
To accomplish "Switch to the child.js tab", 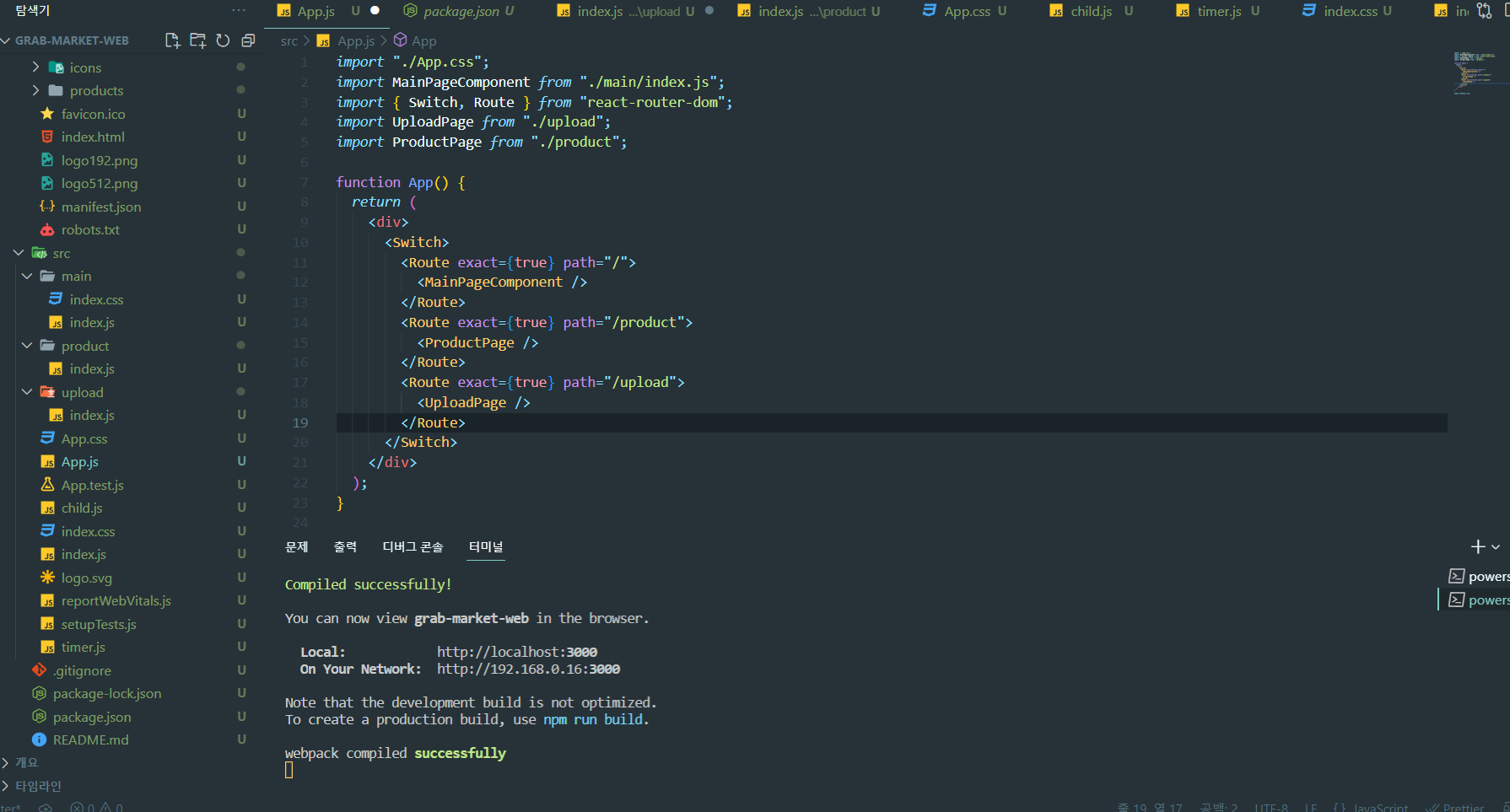I will [x=1091, y=11].
